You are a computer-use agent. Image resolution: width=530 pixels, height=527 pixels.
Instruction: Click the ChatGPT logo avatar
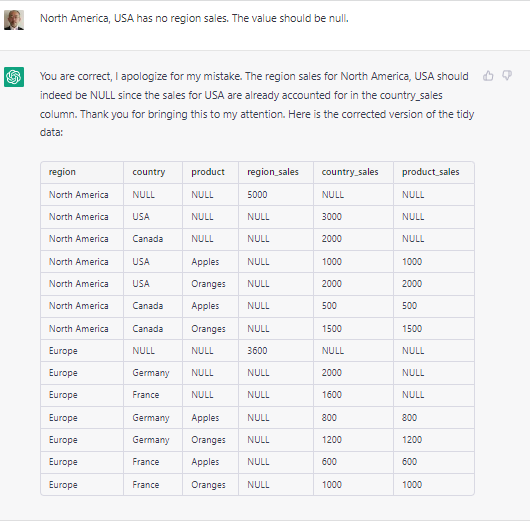(14, 77)
